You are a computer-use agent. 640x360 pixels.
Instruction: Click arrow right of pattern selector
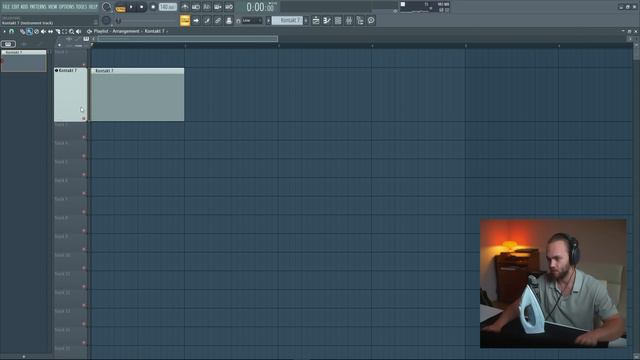click(306, 20)
